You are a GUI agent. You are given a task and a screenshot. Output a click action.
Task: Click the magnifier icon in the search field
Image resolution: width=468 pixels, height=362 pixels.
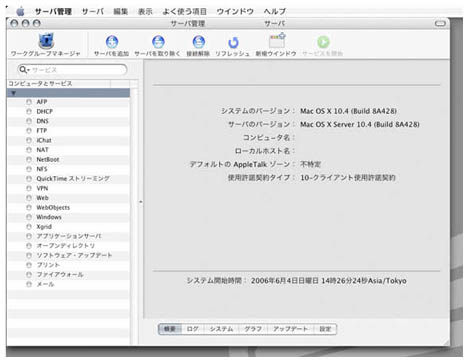pos(23,69)
